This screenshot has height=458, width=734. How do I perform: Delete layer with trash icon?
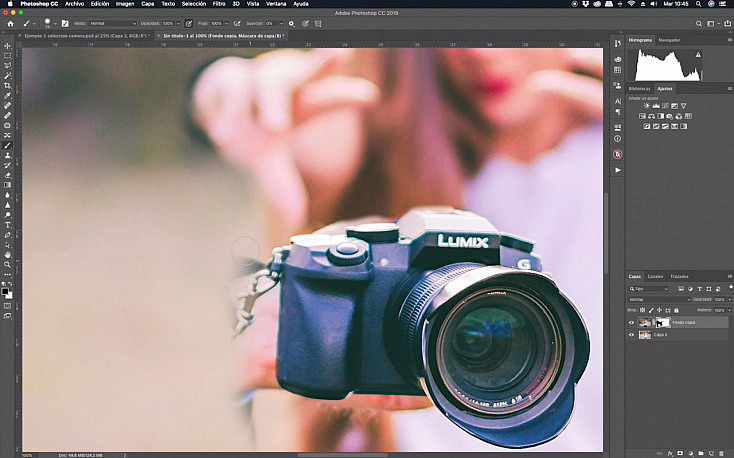(721, 453)
